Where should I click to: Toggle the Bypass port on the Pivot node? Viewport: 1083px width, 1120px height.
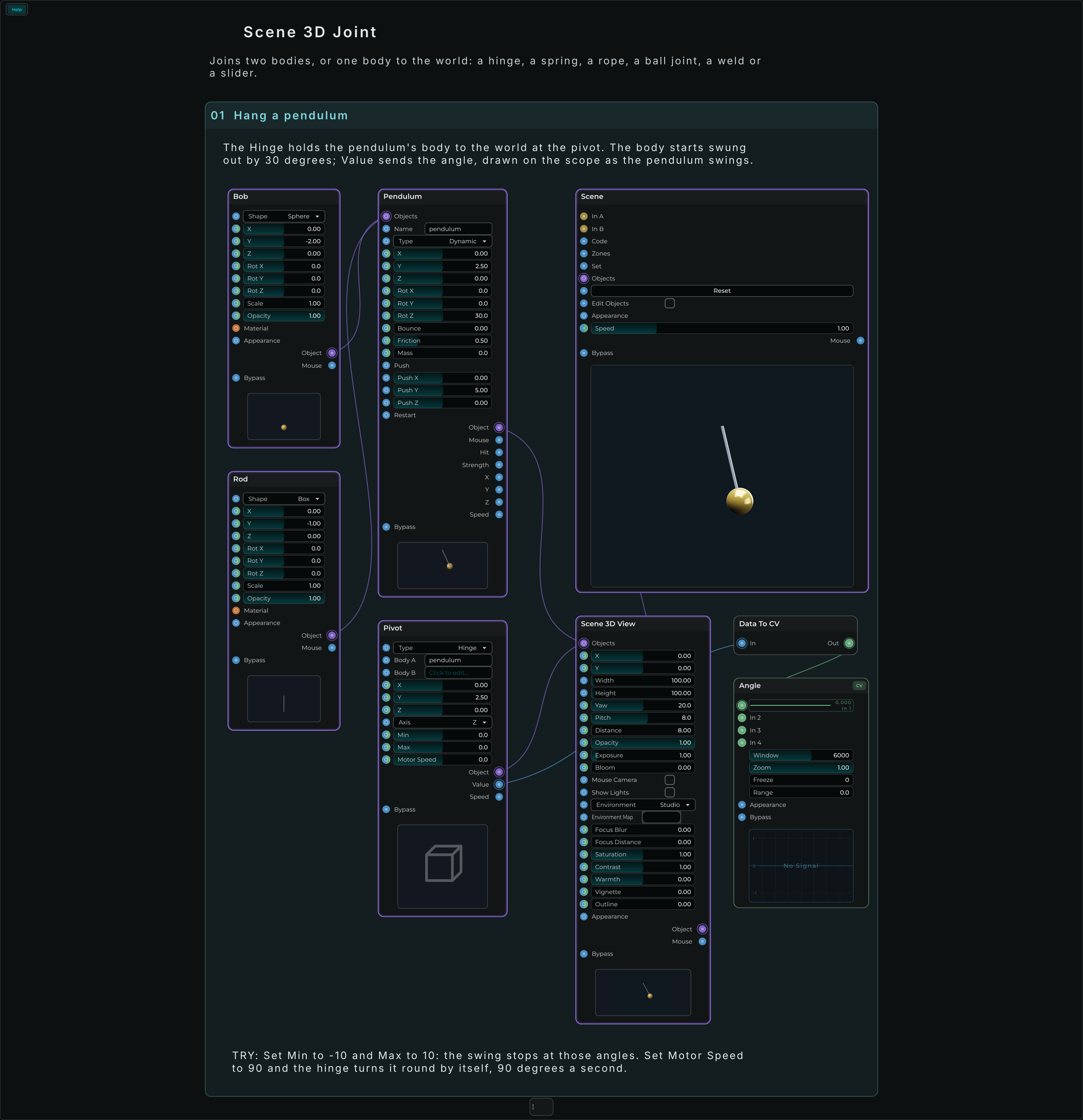pyautogui.click(x=386, y=810)
